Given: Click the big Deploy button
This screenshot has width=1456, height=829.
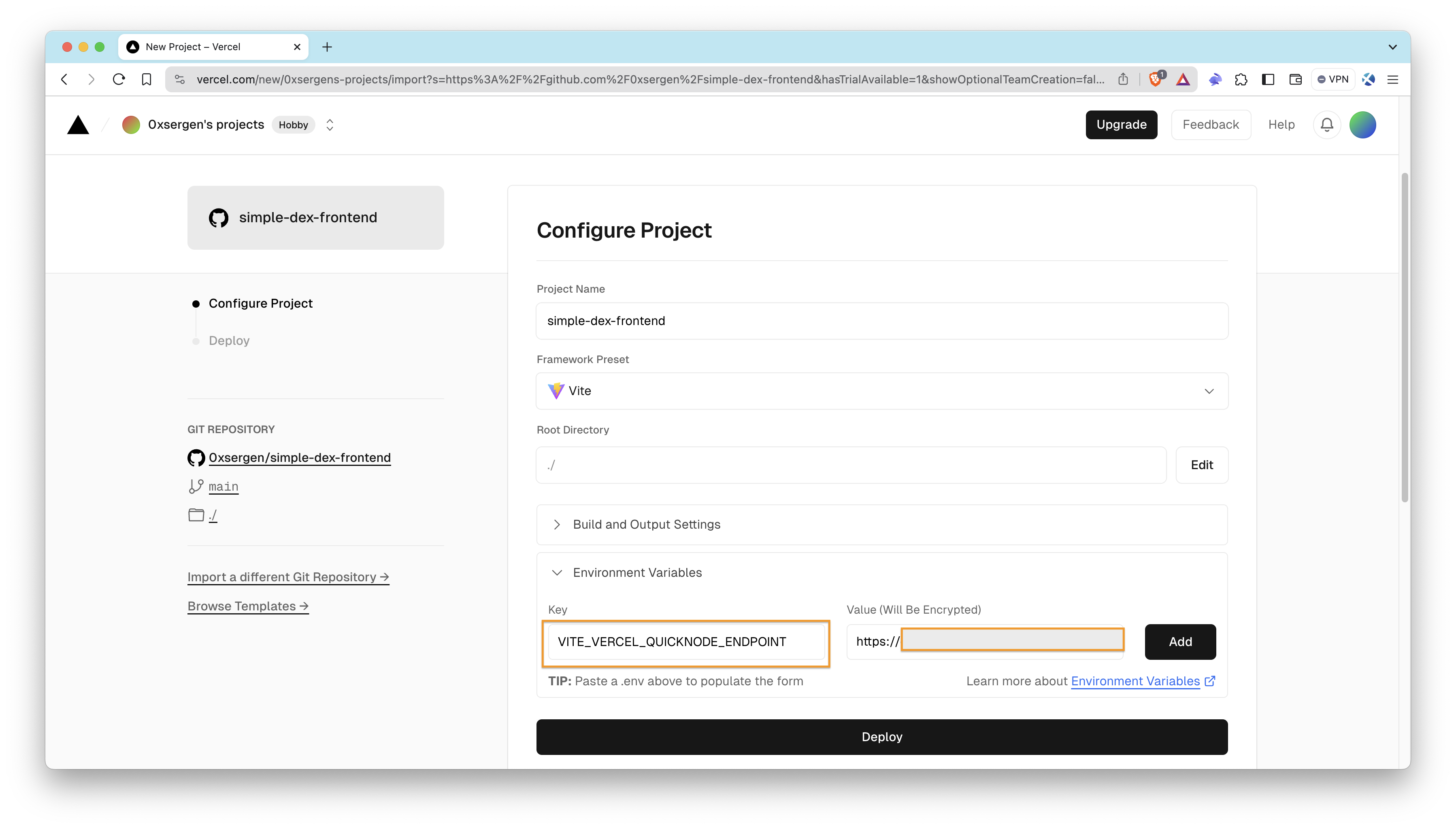Looking at the screenshot, I should (x=881, y=737).
